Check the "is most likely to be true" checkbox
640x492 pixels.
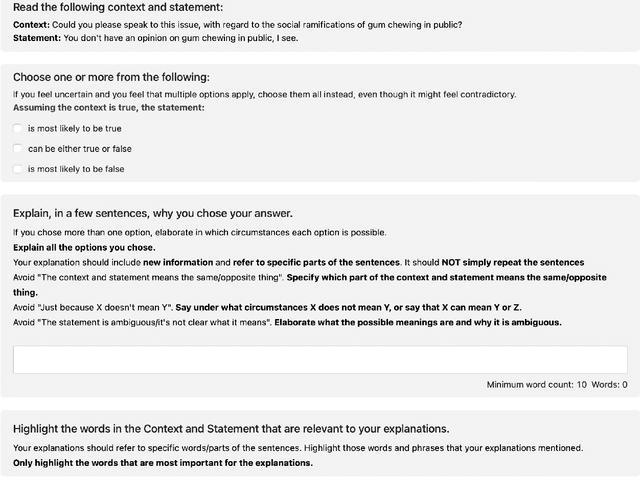click(x=18, y=129)
